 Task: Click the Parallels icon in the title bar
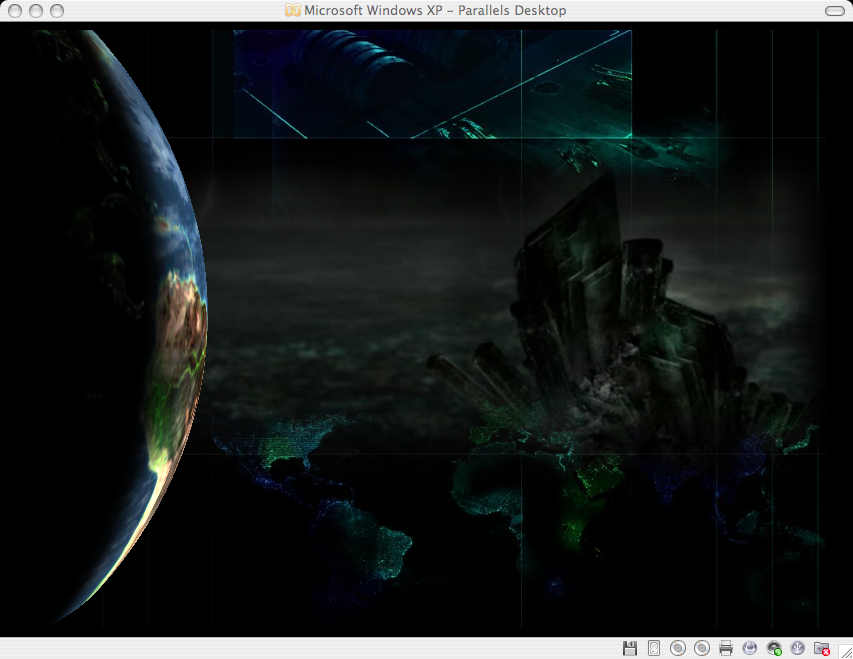click(293, 10)
